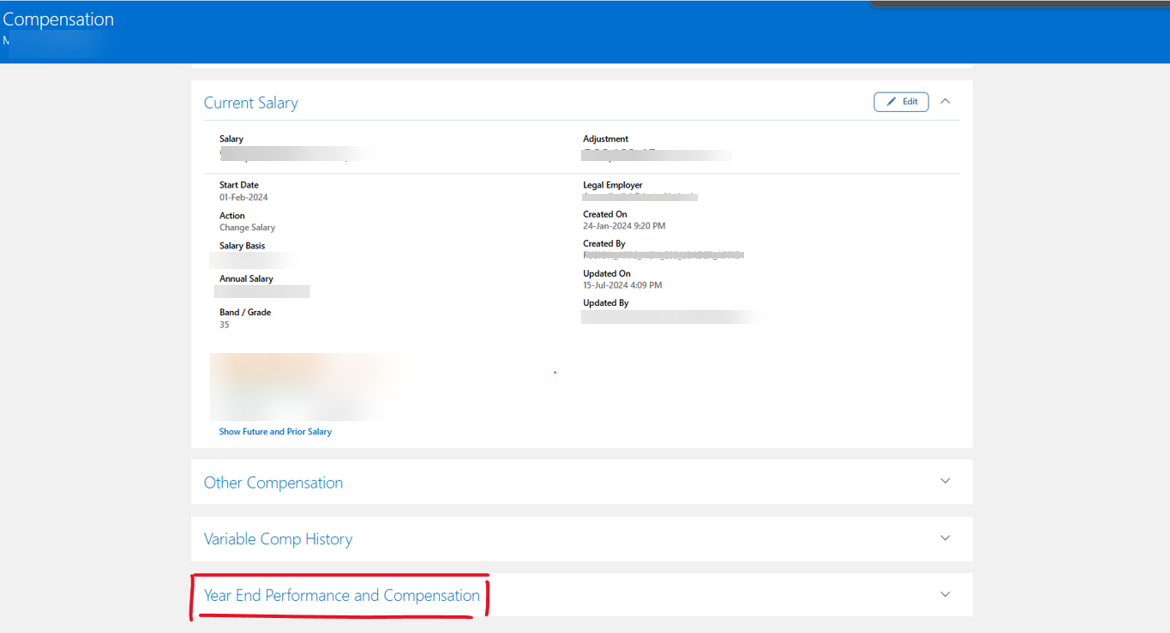Collapse the Current Salary section chevron
The width and height of the screenshot is (1170, 633).
pyautogui.click(x=944, y=101)
